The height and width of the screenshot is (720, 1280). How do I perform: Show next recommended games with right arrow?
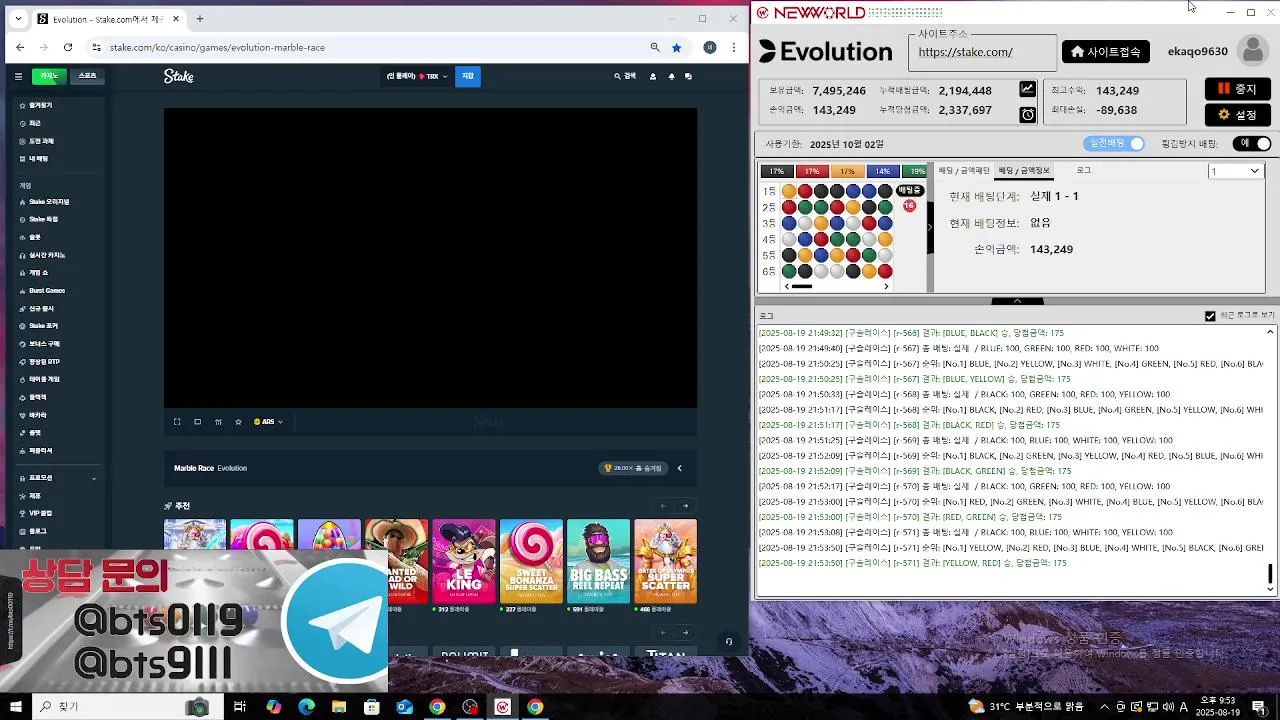(x=685, y=506)
